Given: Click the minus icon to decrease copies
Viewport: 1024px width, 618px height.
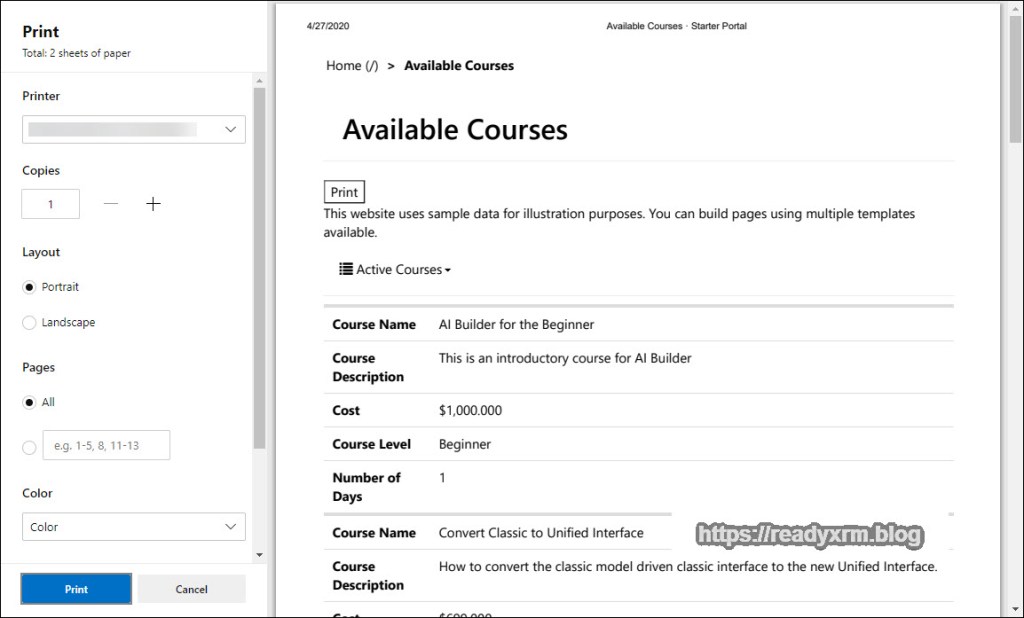Looking at the screenshot, I should [111, 204].
